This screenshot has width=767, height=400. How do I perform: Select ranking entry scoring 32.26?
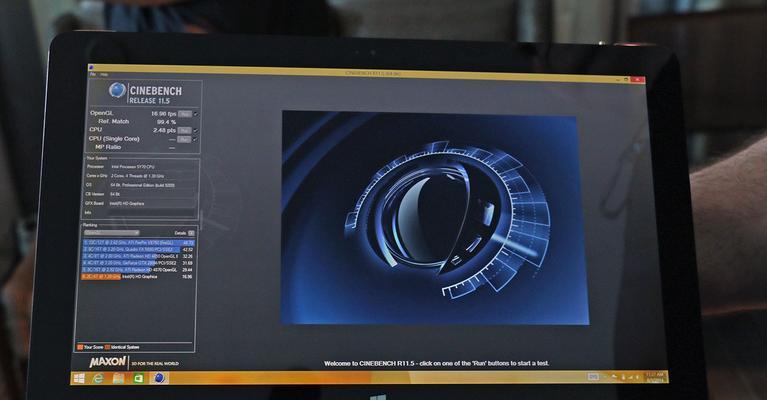tap(138, 256)
